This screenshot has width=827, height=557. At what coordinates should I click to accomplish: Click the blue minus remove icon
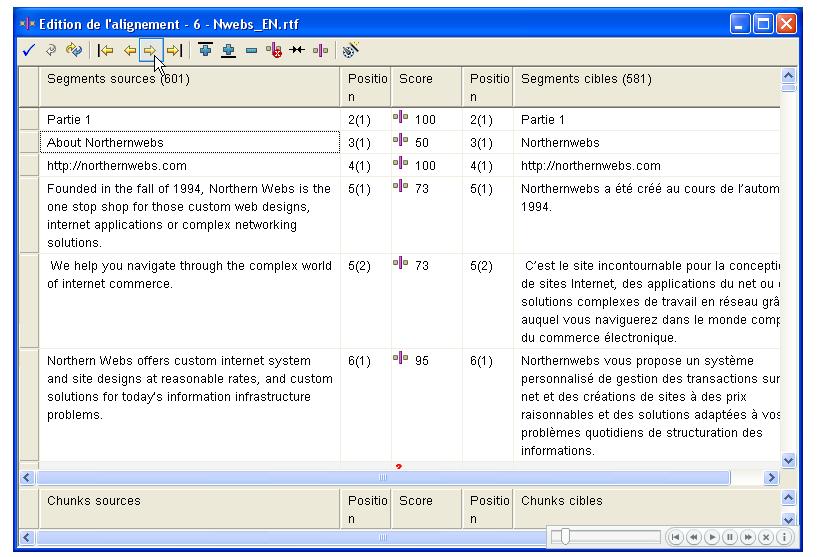tap(251, 50)
